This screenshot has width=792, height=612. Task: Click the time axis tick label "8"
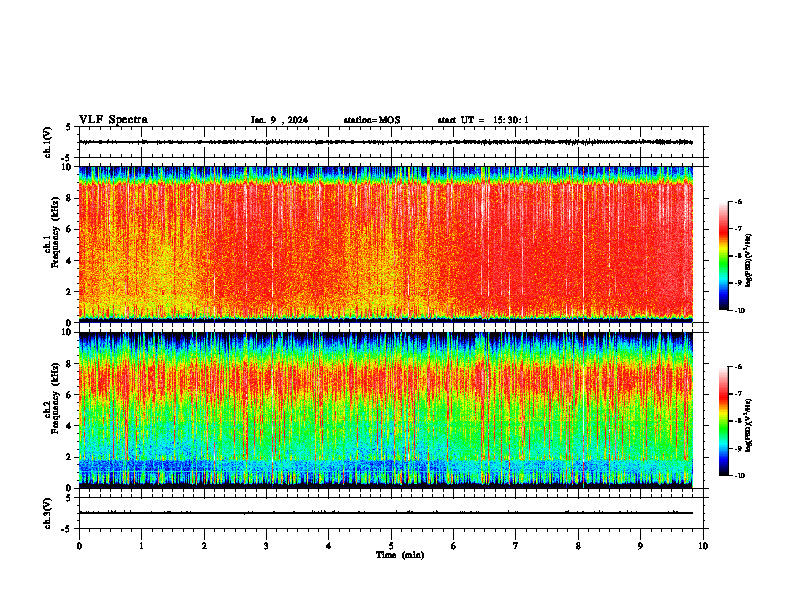point(578,546)
